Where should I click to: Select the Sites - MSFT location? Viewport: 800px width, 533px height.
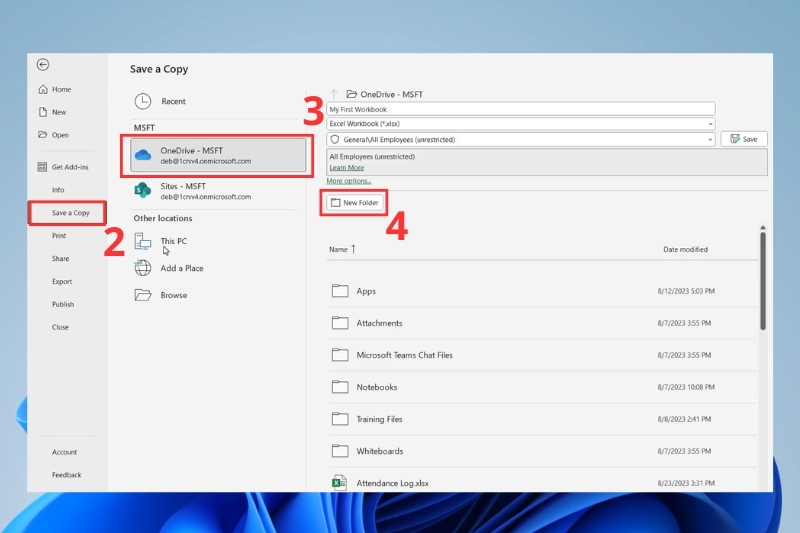[x=218, y=191]
